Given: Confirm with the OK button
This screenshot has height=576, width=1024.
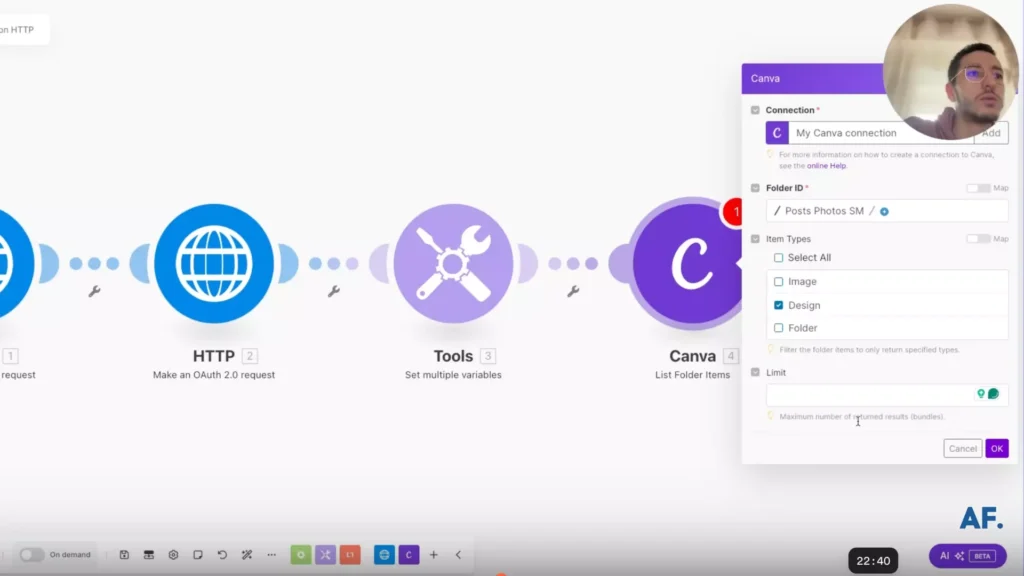Looking at the screenshot, I should point(997,449).
